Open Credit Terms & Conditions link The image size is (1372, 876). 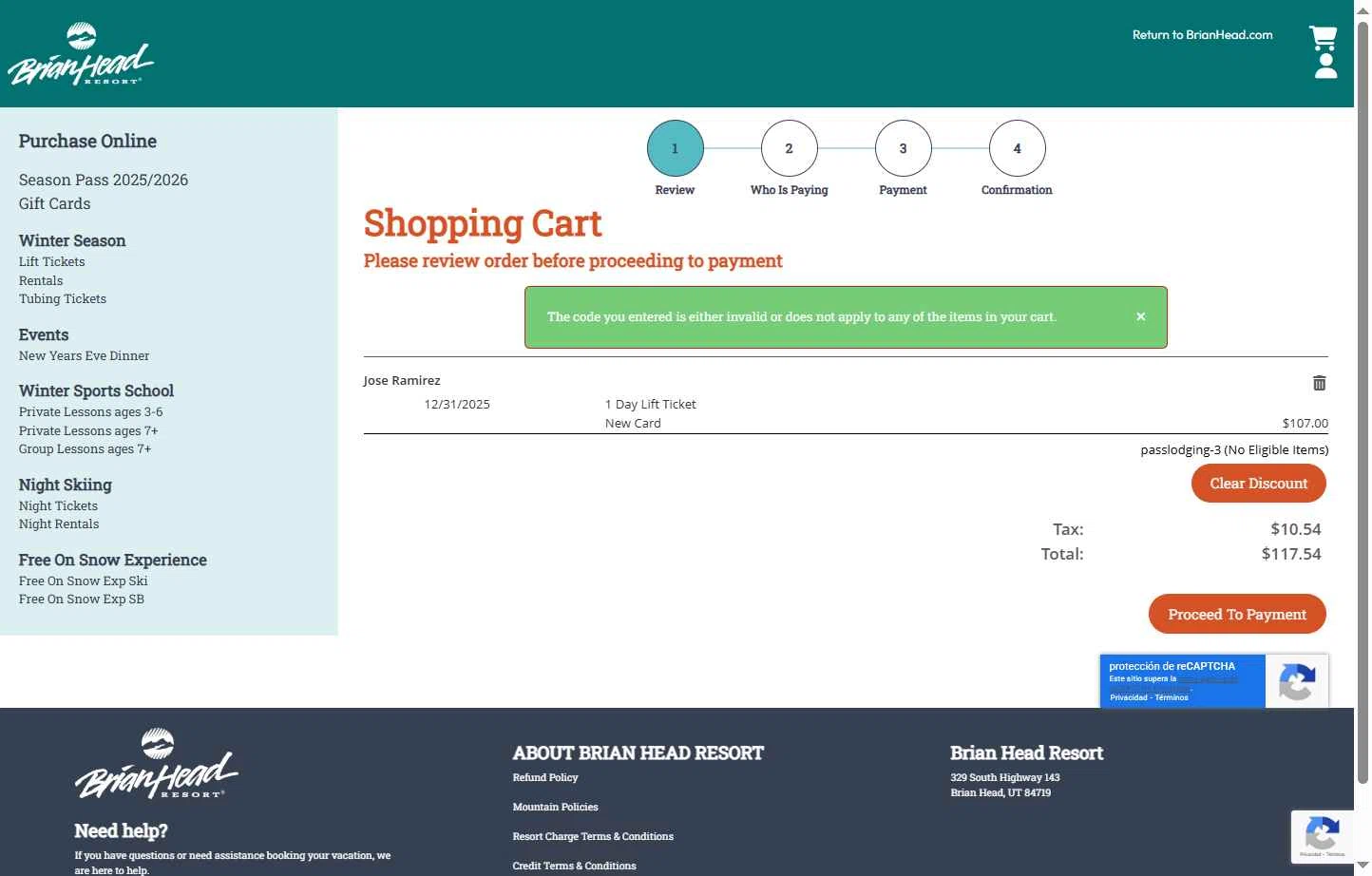575,866
